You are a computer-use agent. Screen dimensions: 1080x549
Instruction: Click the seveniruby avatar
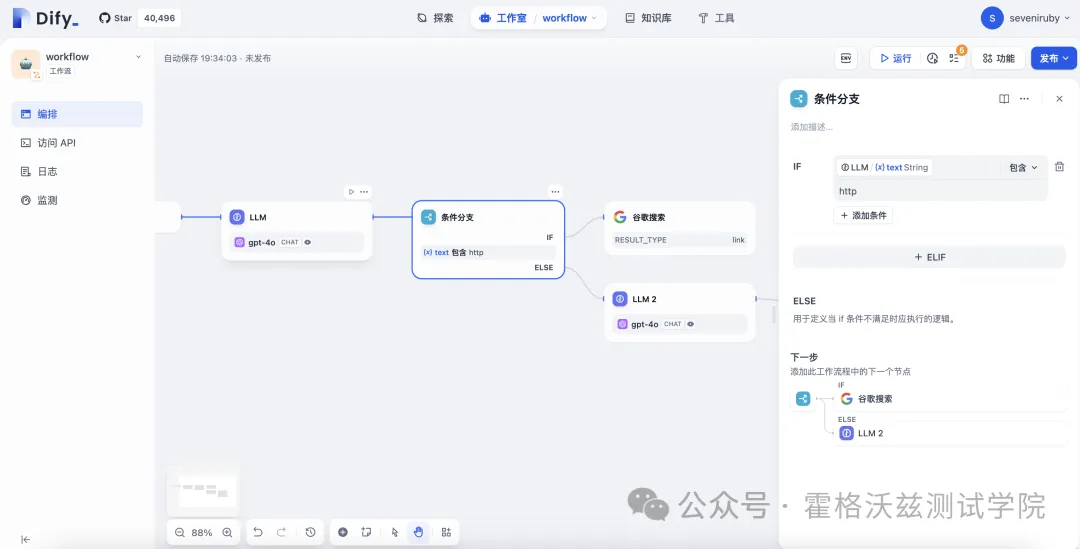tap(992, 19)
